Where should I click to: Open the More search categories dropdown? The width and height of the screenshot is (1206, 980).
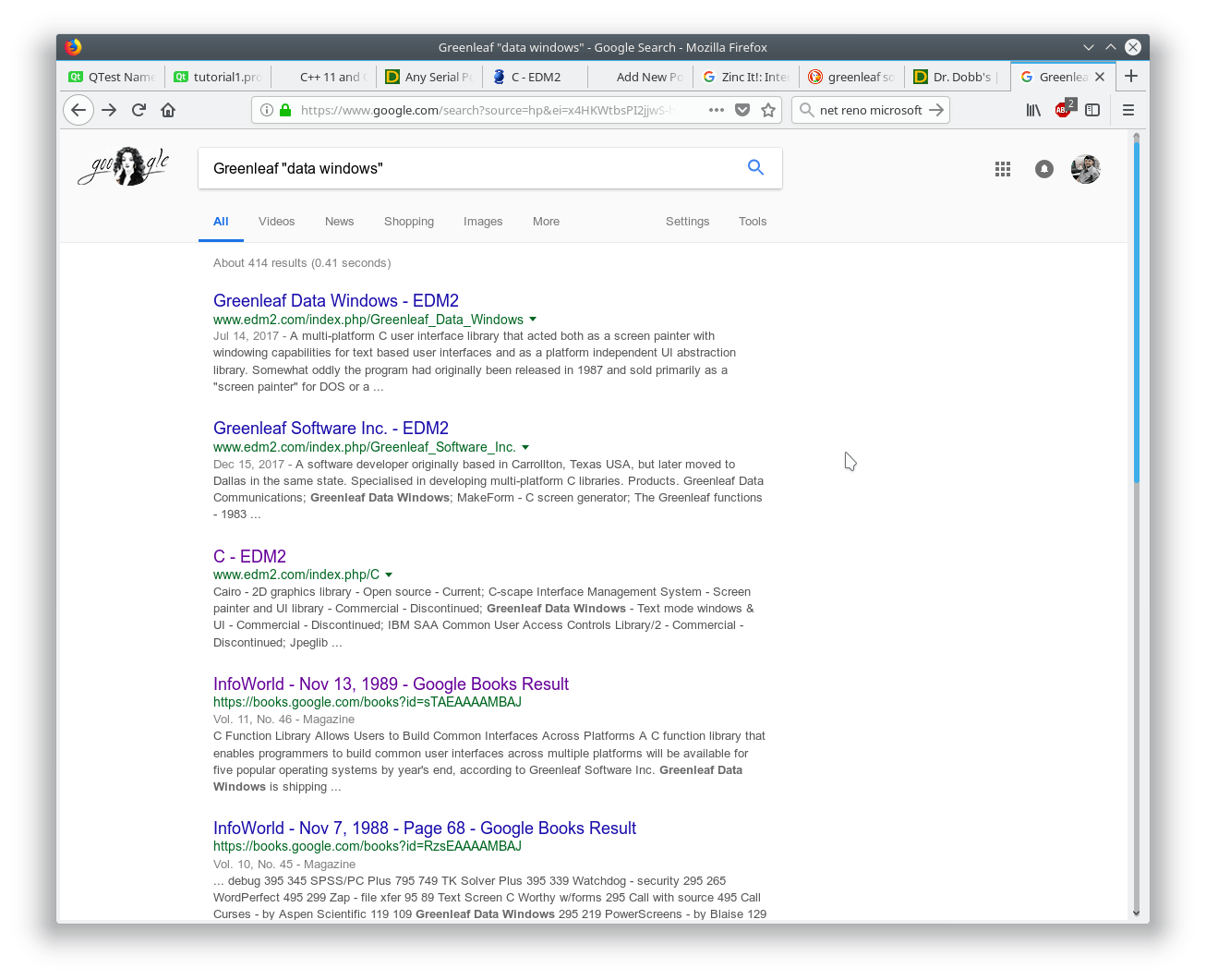coord(546,222)
